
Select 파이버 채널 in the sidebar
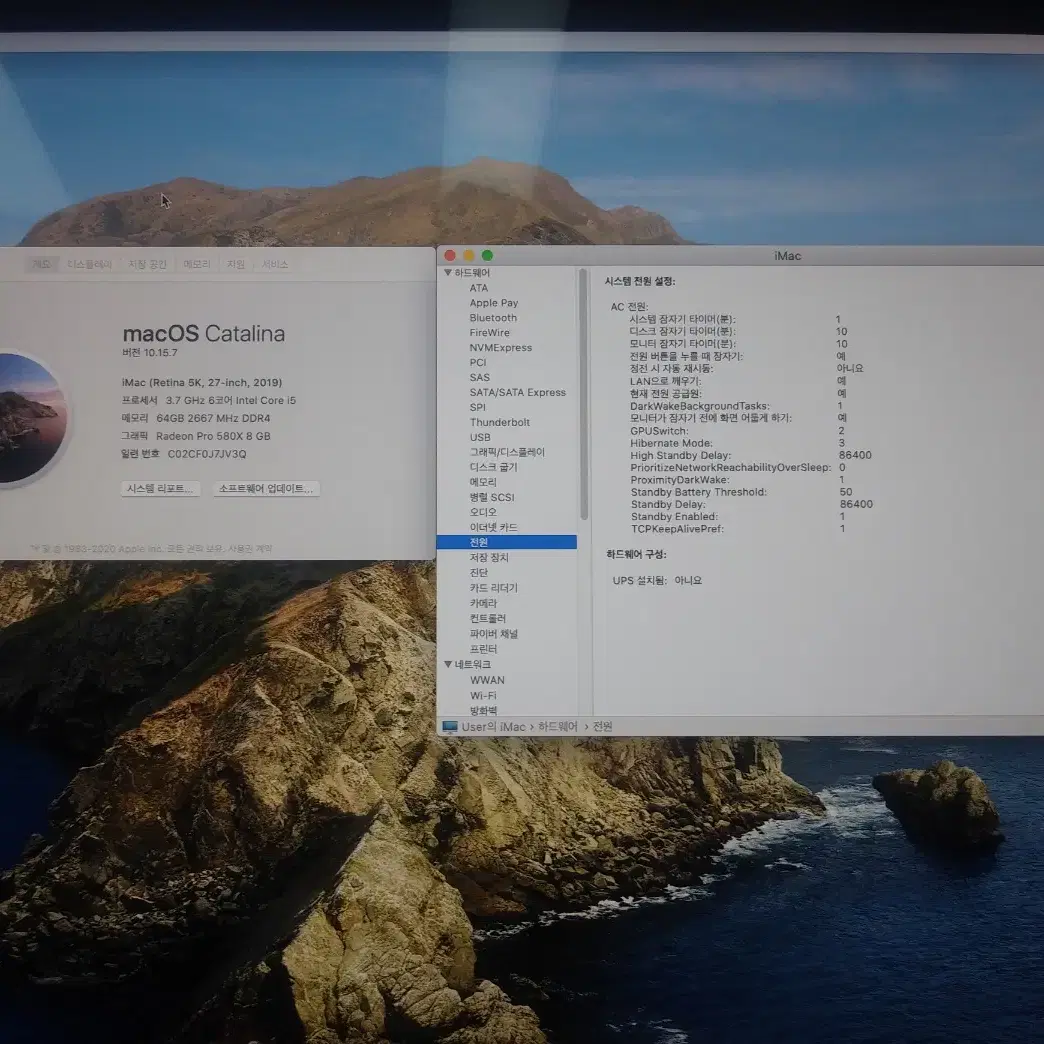pyautogui.click(x=493, y=634)
